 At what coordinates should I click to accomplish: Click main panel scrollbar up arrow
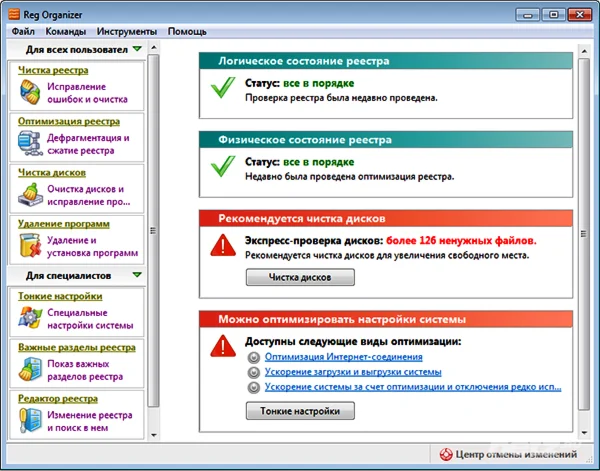coord(584,51)
